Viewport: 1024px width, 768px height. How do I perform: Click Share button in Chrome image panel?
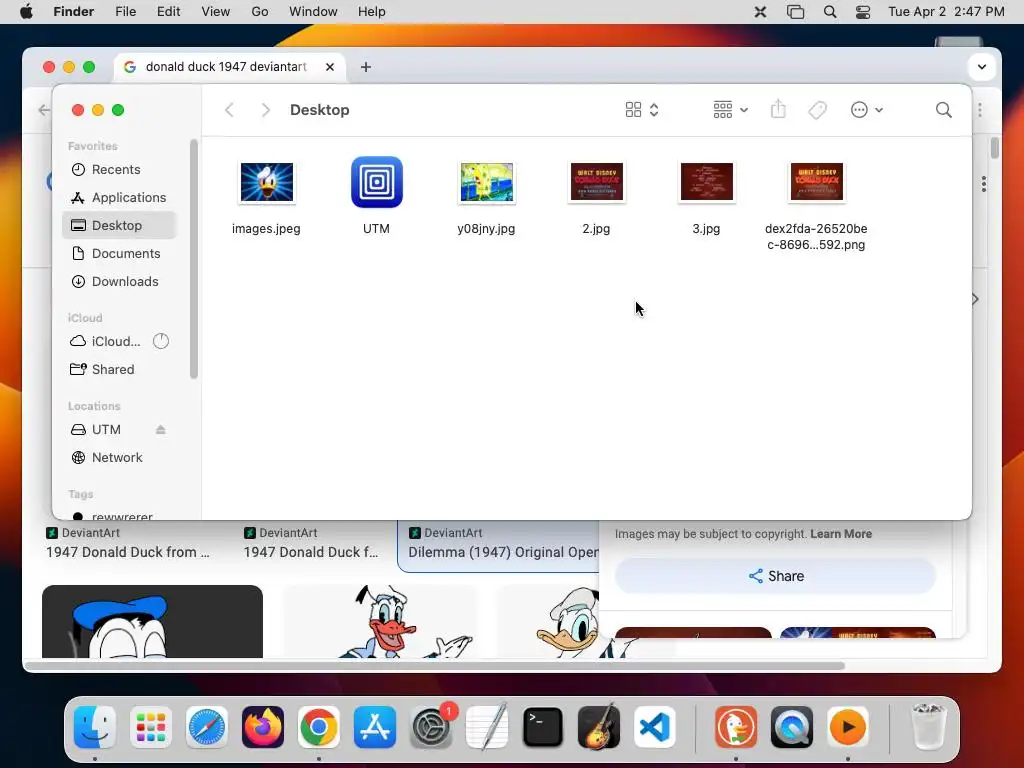(775, 576)
